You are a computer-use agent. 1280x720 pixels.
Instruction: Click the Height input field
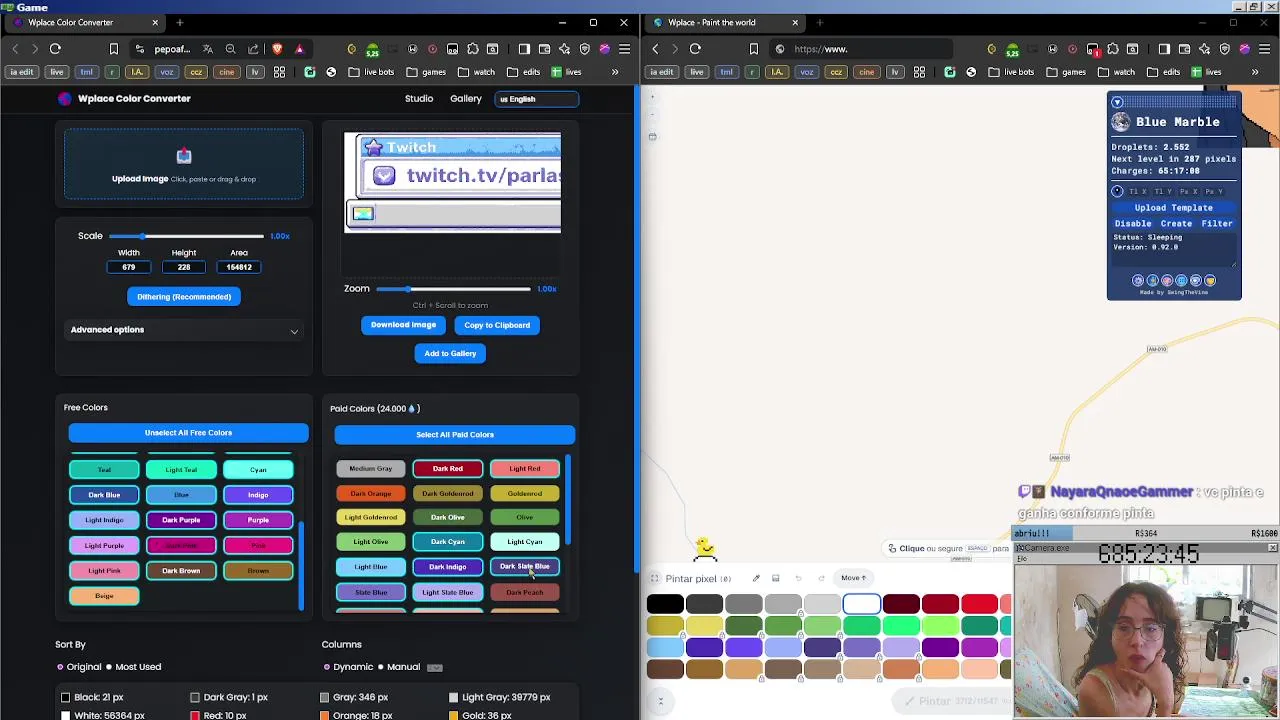(184, 267)
